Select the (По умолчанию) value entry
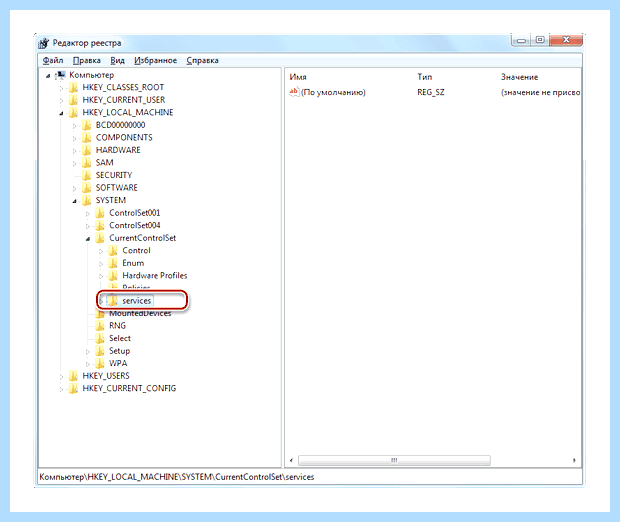The width and height of the screenshot is (620, 522). click(x=333, y=93)
